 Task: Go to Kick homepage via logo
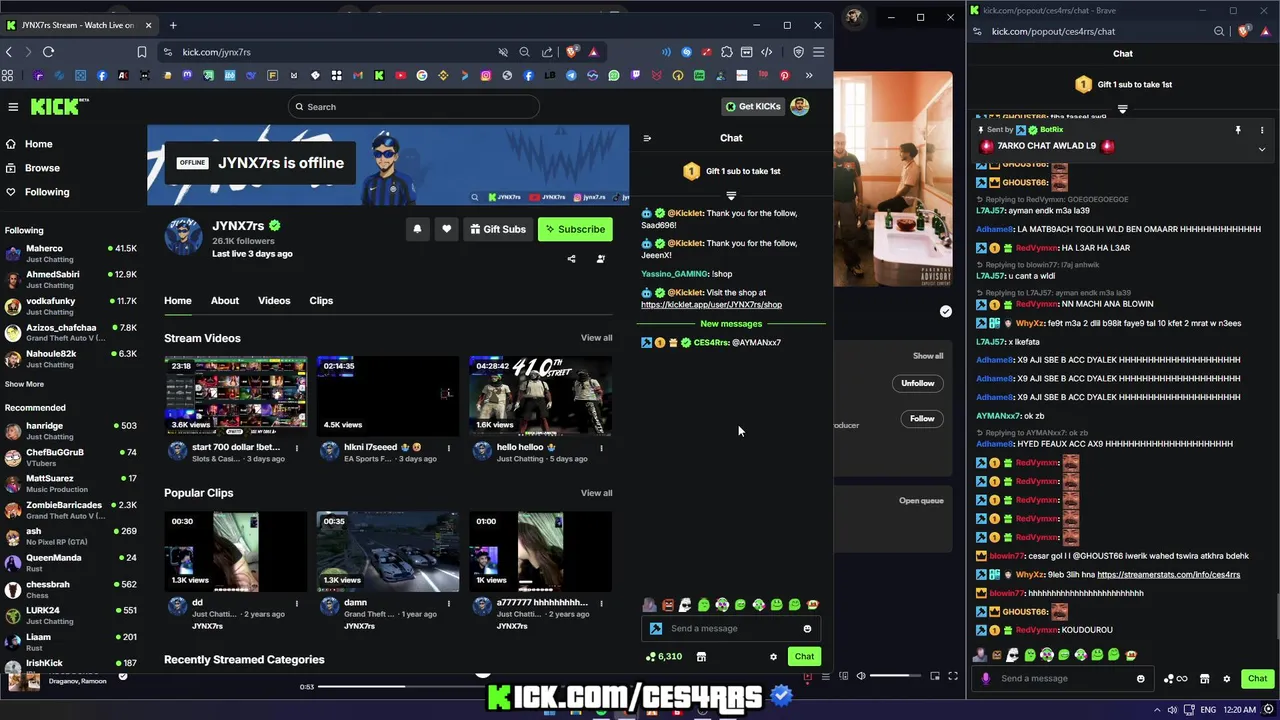tap(60, 107)
